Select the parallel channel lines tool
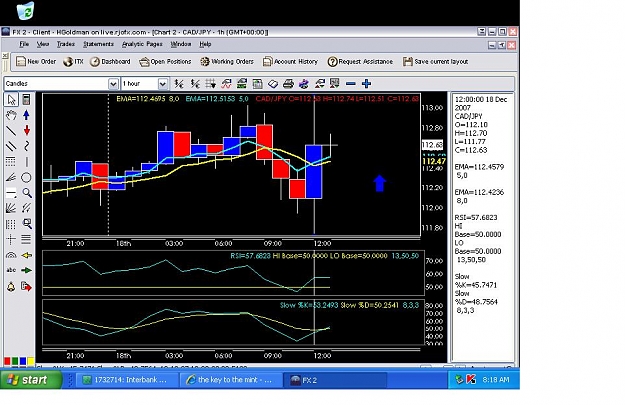 [11, 146]
